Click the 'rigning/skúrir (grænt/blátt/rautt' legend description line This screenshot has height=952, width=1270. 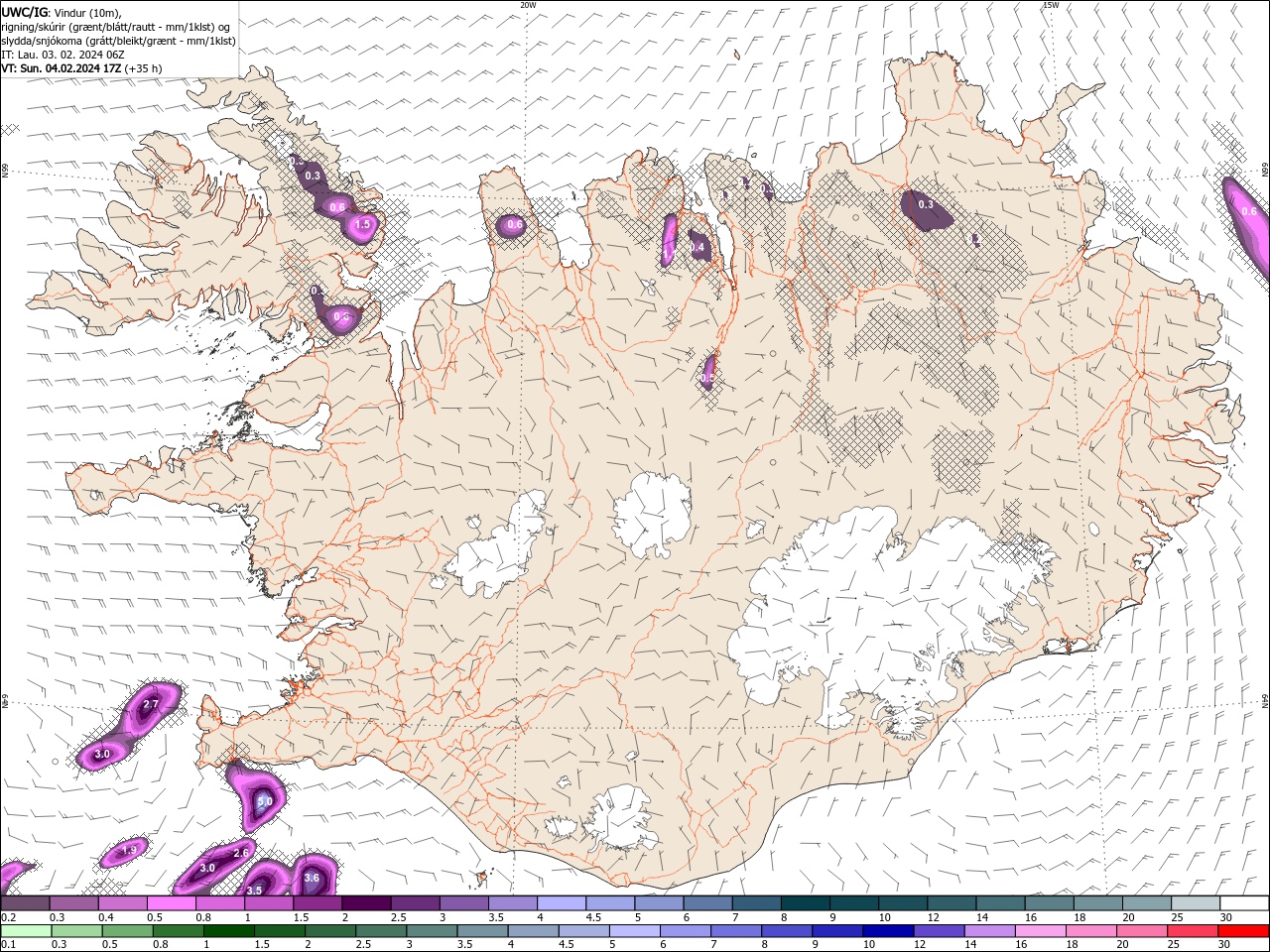117,26
